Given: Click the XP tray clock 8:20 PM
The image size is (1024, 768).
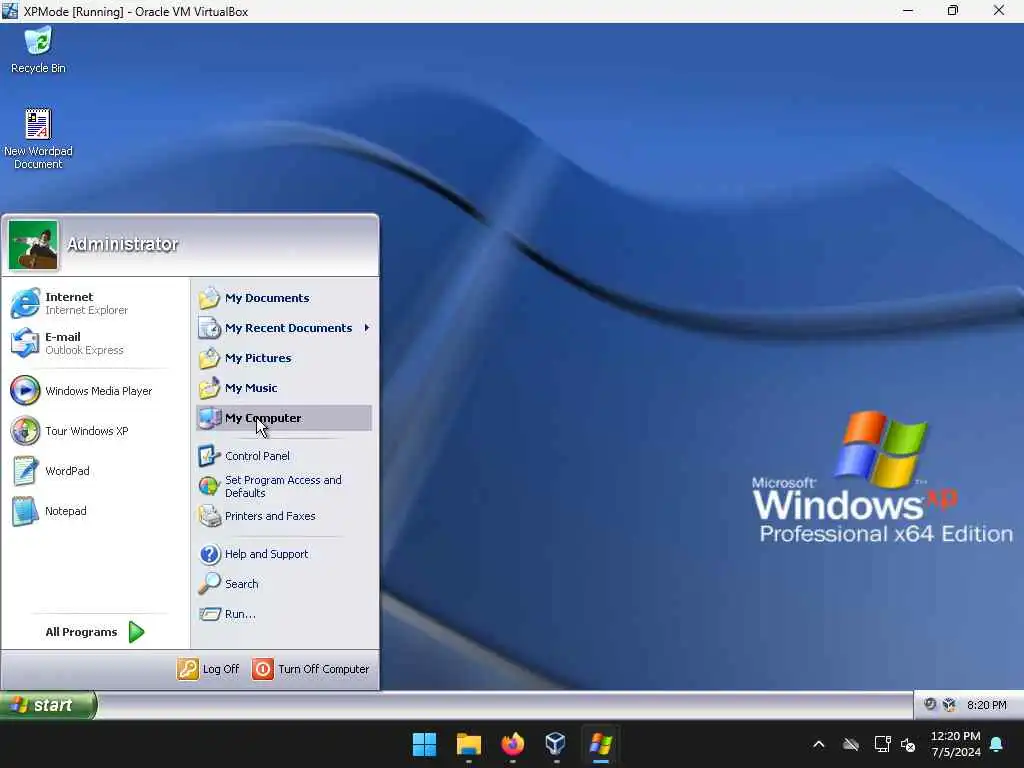Looking at the screenshot, I should pos(986,705).
